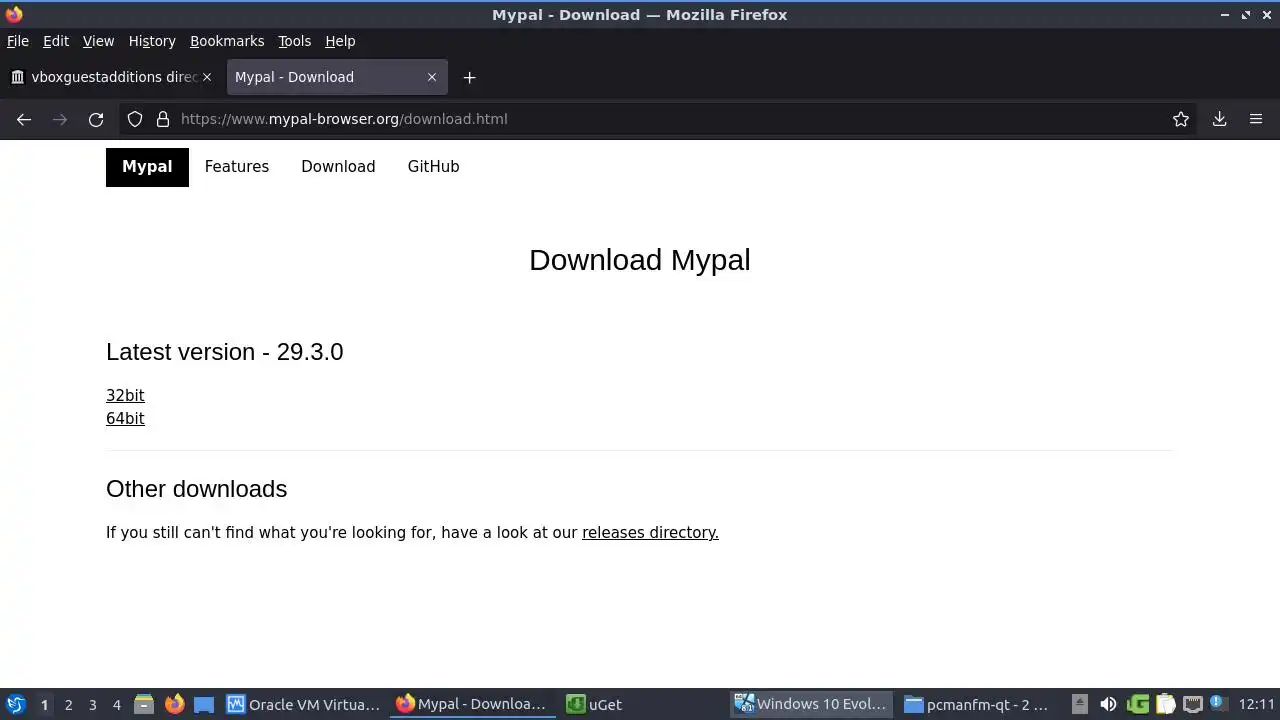Launch the file manager quick-launch icon
Viewport: 1280px width, 720px height.
pos(144,705)
